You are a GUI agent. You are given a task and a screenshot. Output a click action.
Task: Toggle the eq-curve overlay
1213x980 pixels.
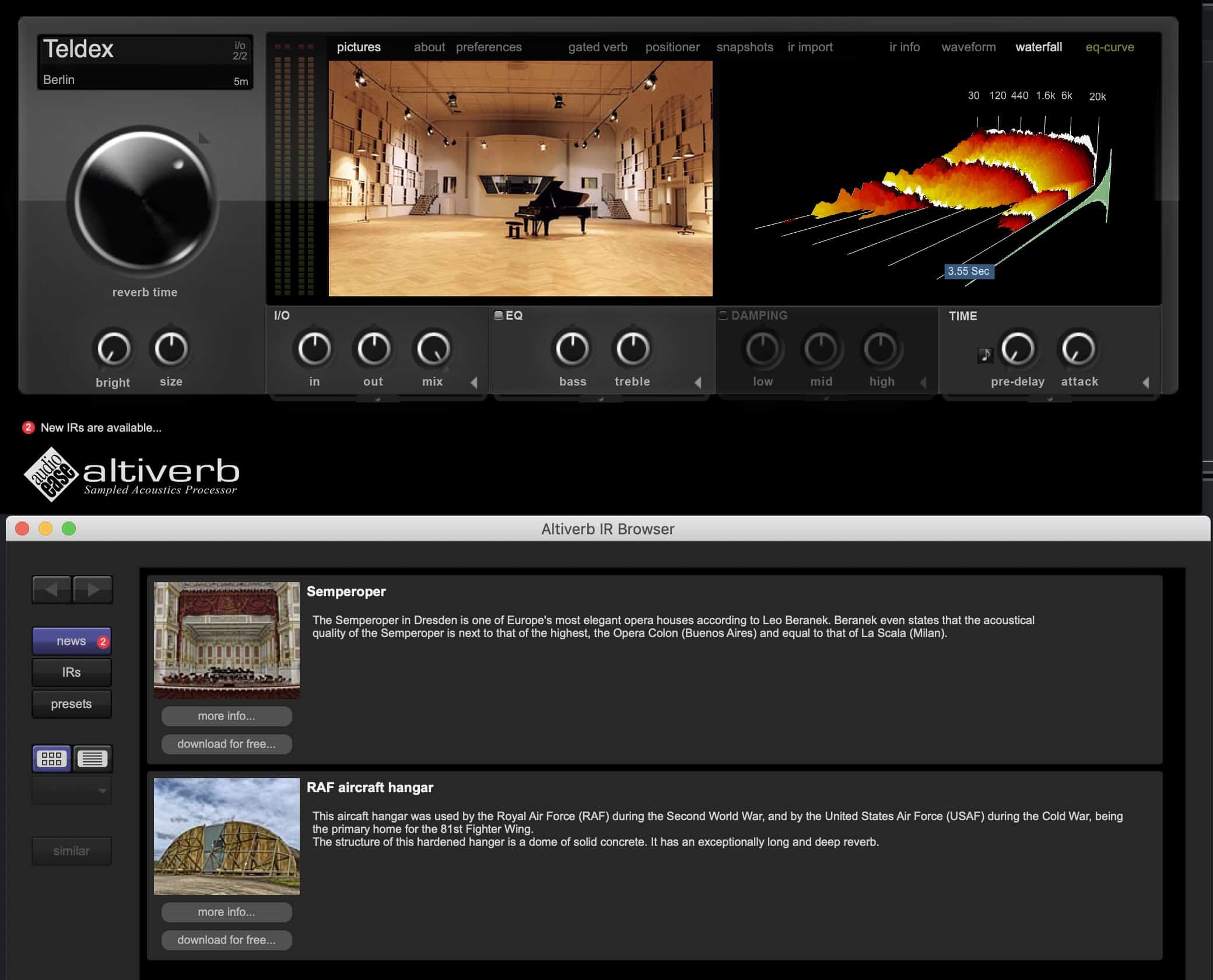tap(1110, 47)
